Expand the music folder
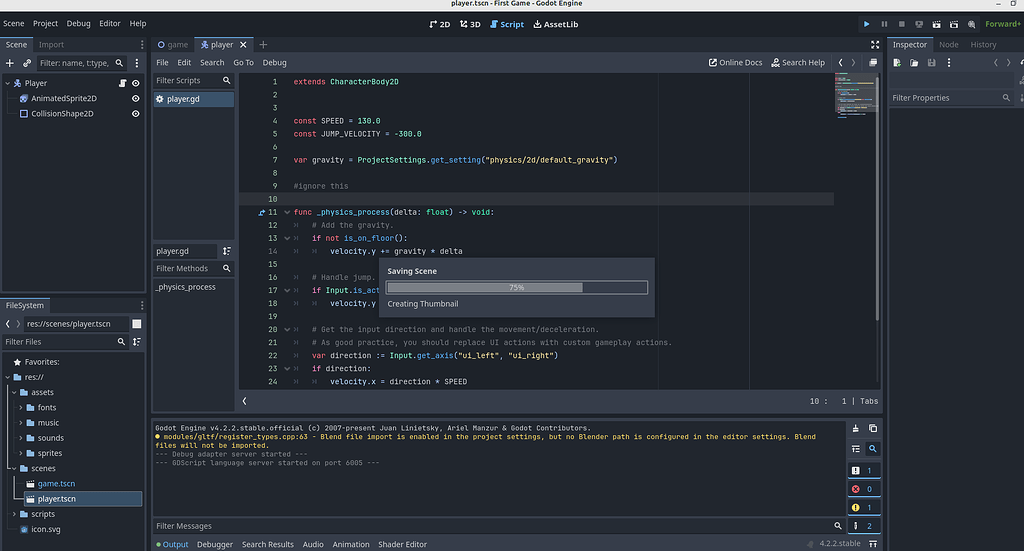Screen dimensions: 1024x551 [x=21, y=423]
